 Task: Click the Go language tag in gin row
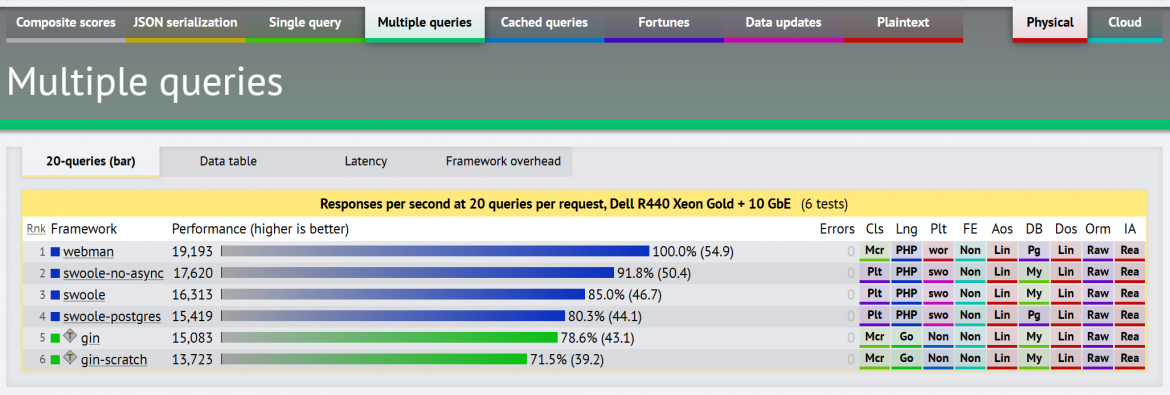906,338
